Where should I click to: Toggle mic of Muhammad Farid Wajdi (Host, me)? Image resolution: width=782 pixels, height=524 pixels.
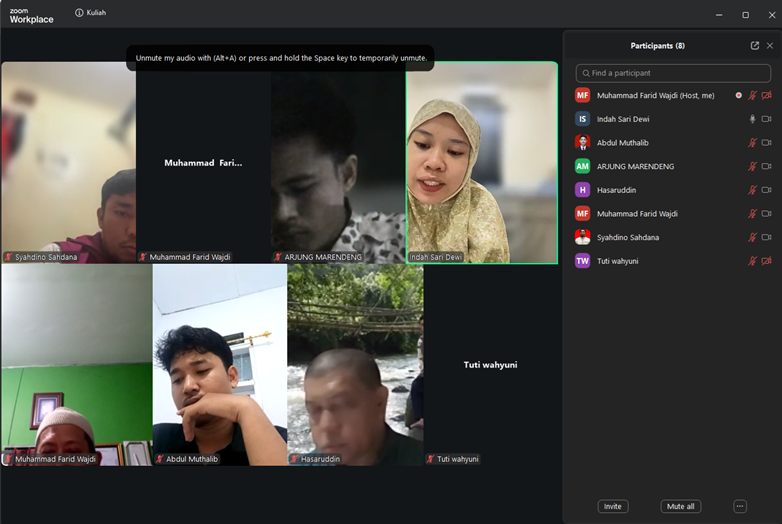click(x=752, y=95)
